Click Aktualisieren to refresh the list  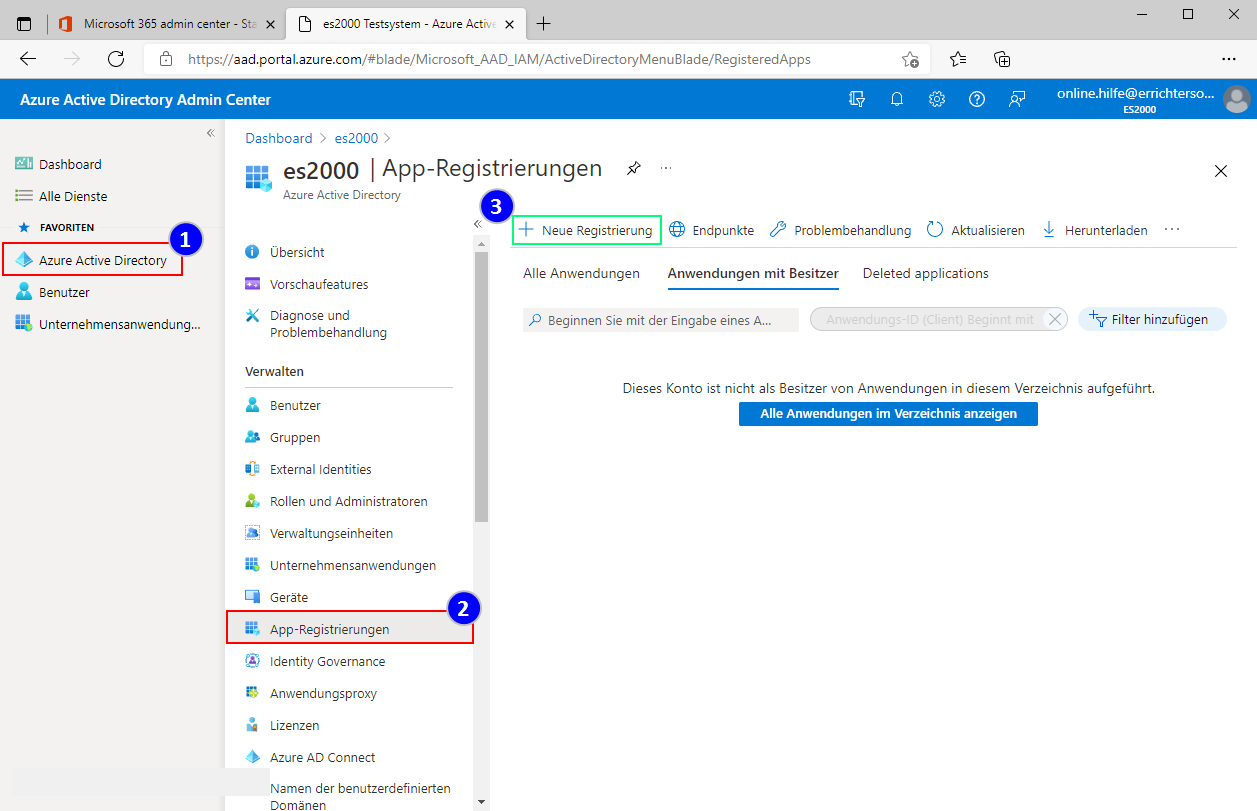point(976,230)
